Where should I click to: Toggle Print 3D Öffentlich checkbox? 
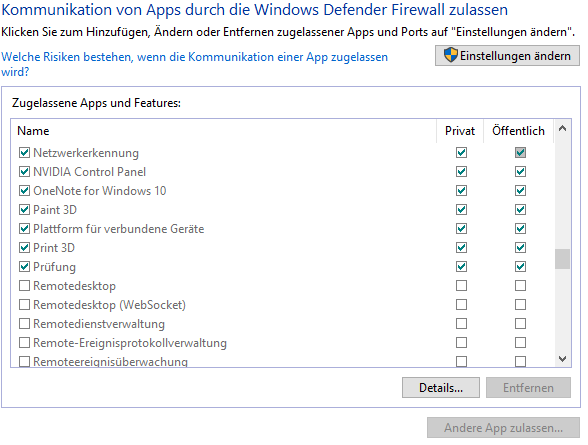point(520,247)
